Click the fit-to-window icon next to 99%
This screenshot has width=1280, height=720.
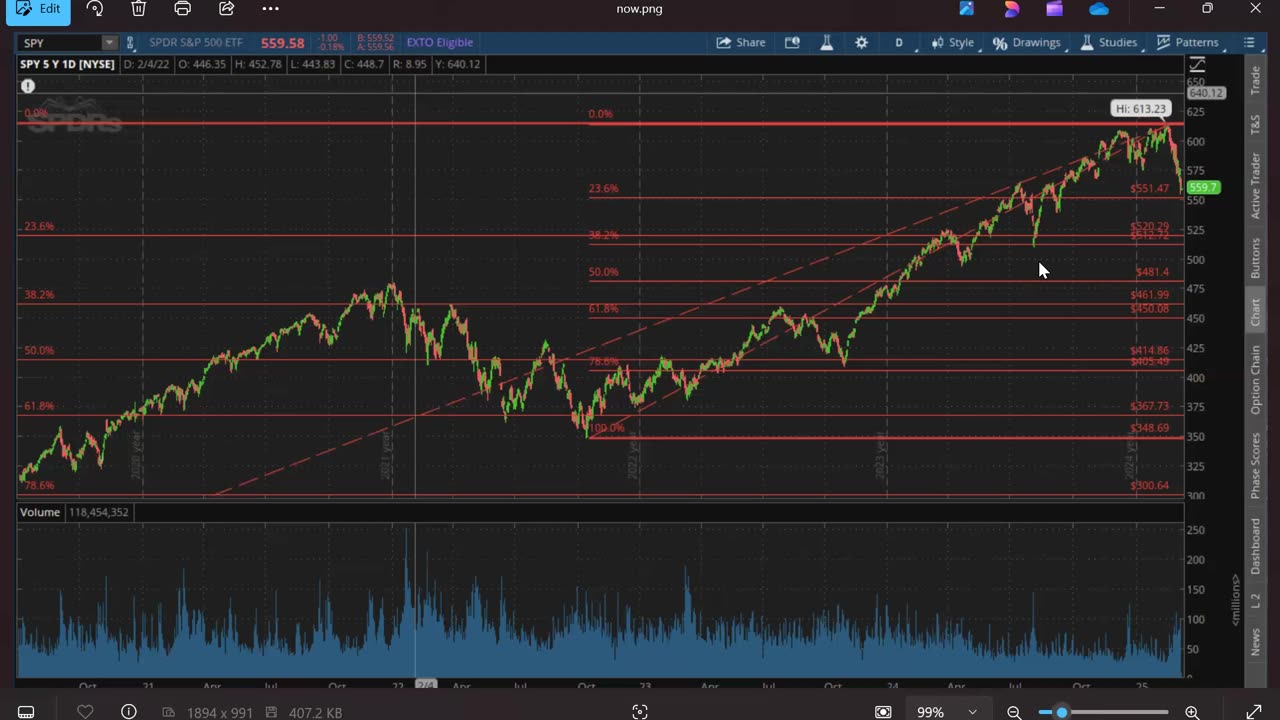[x=883, y=712]
